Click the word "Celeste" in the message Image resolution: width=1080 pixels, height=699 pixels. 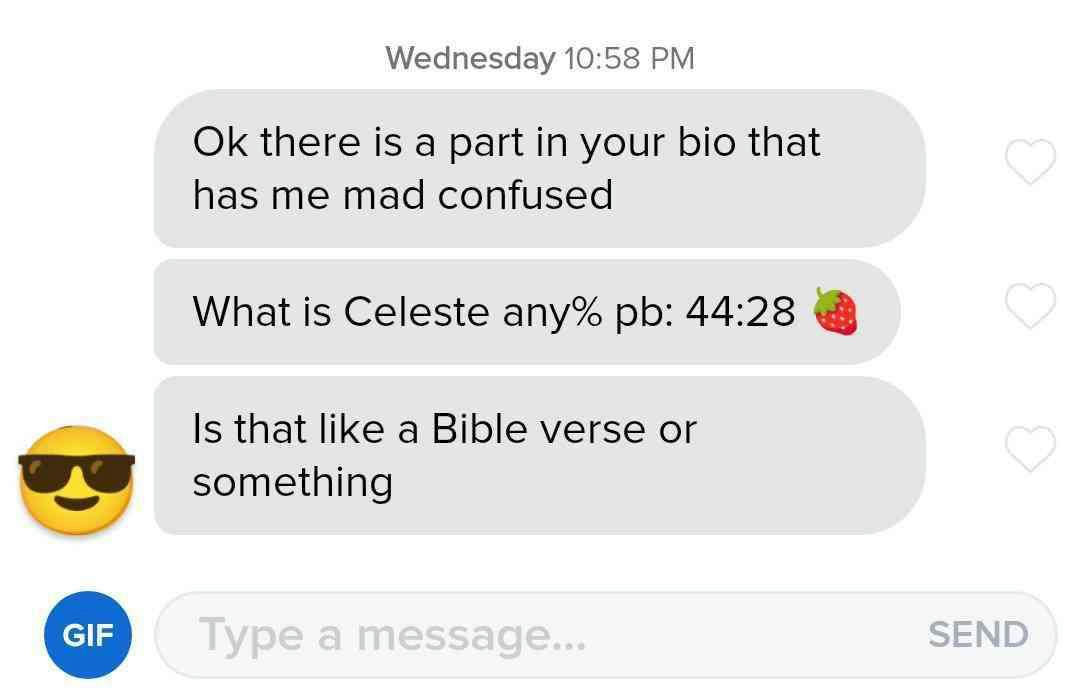416,312
